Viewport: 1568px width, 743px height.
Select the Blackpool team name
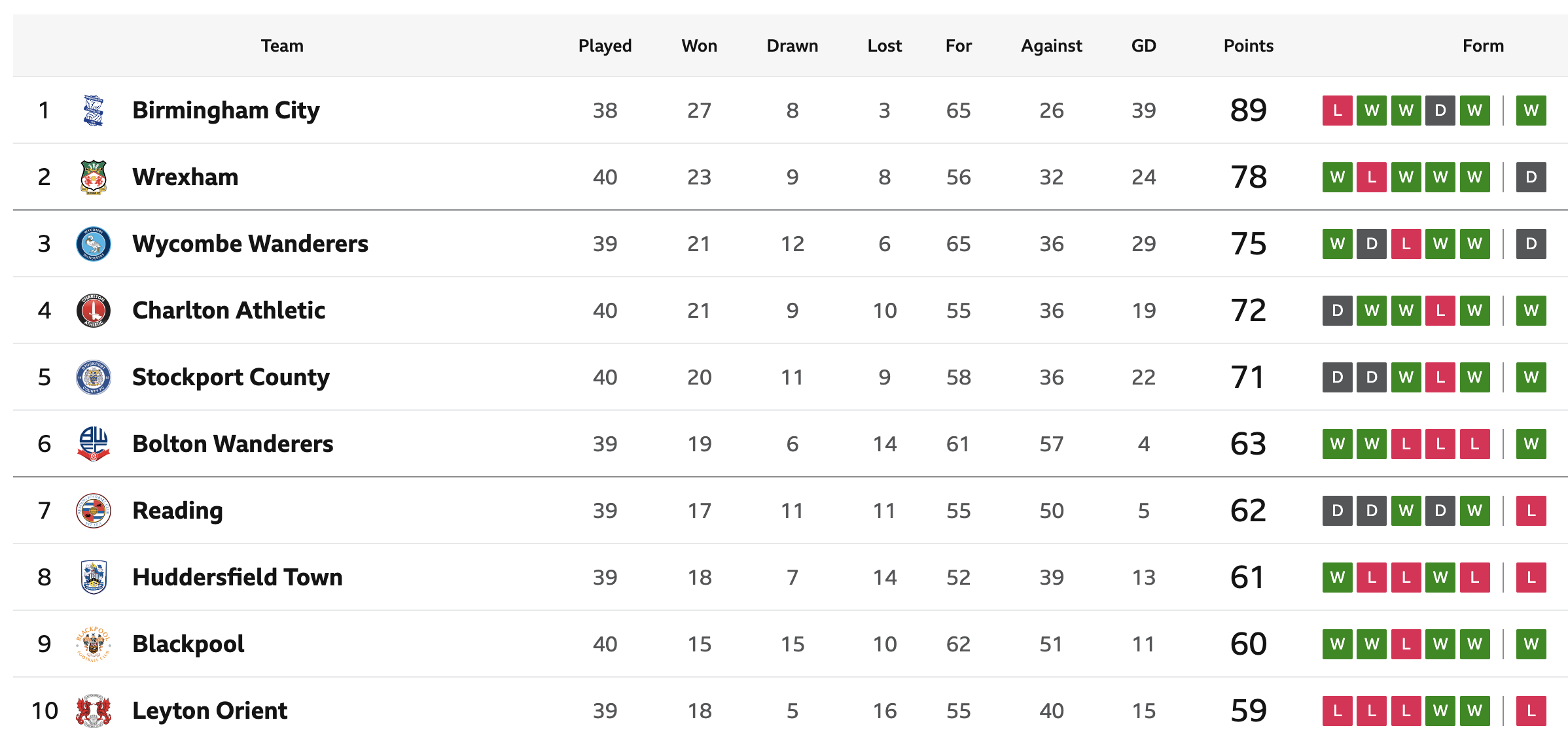(x=188, y=644)
